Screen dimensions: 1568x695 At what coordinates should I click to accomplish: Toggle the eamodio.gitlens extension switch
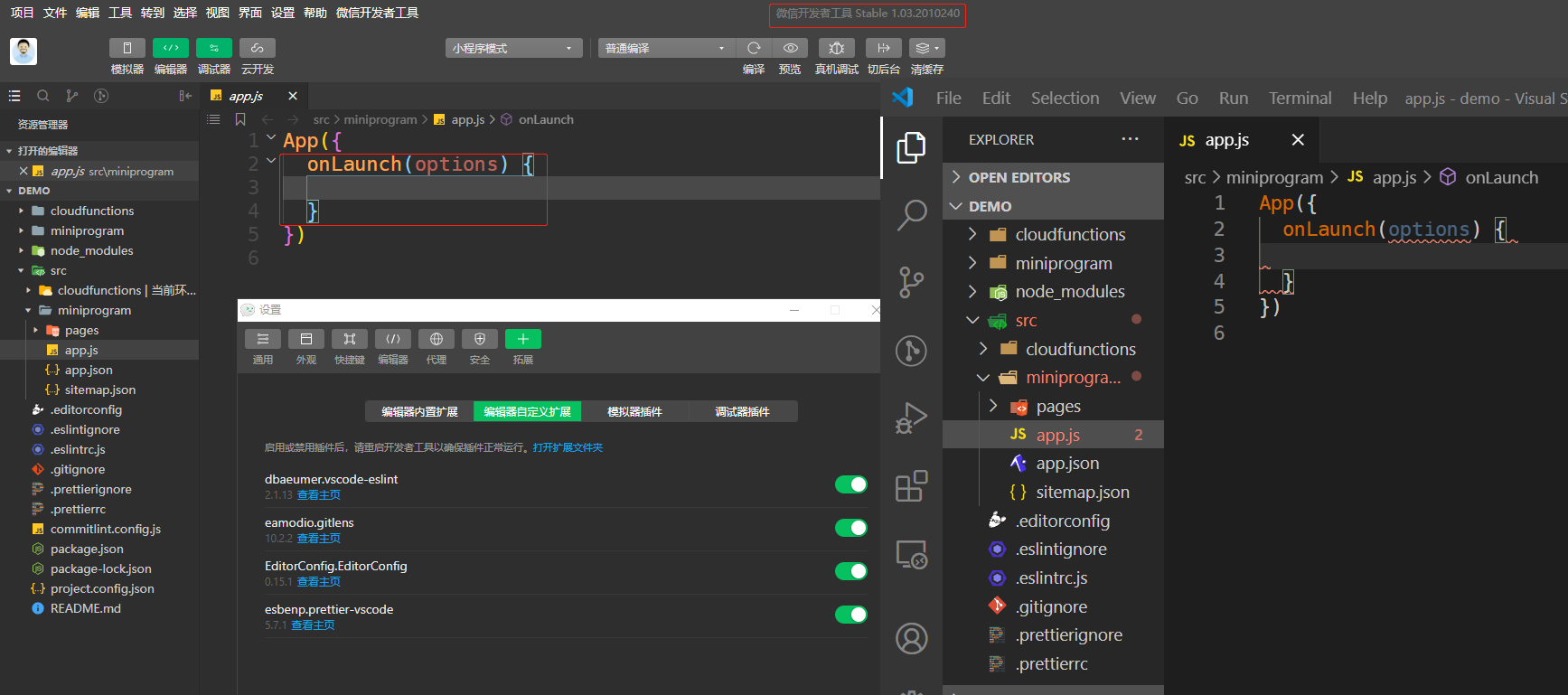[x=850, y=528]
